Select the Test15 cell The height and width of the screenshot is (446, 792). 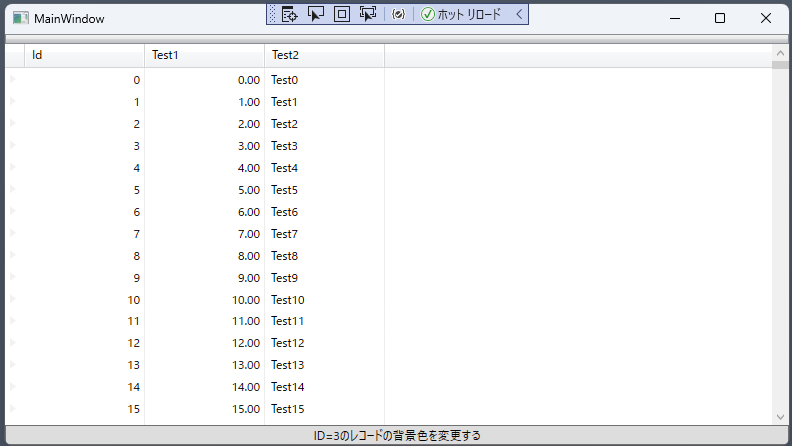click(x=324, y=409)
